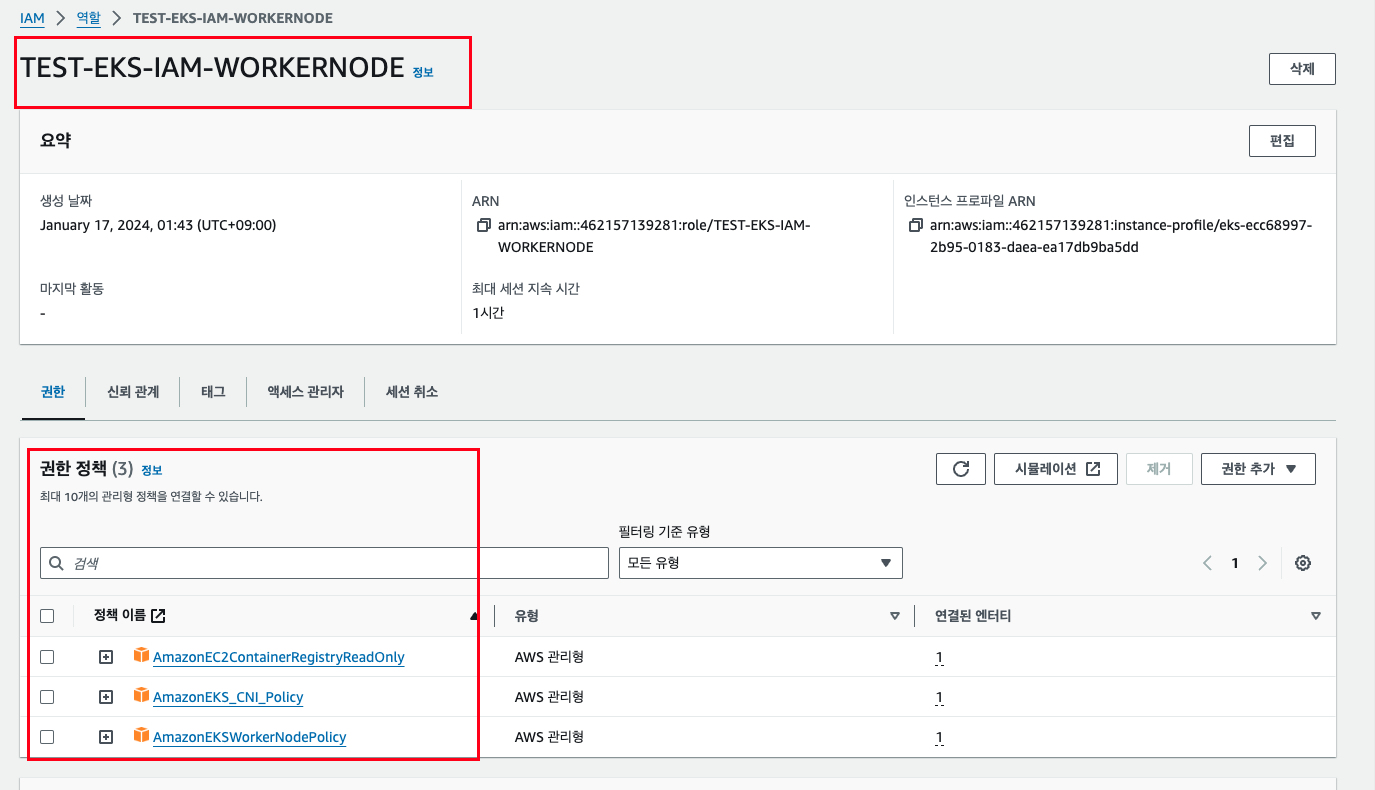This screenshot has width=1375, height=790.
Task: Go to 역할 breadcrumb link
Action: [x=89, y=18]
